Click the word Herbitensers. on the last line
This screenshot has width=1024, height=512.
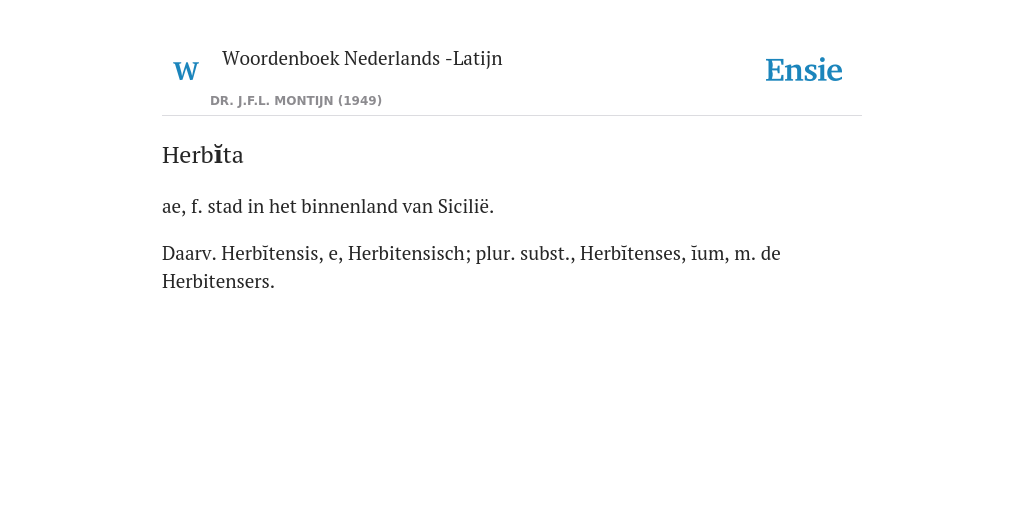(x=218, y=281)
